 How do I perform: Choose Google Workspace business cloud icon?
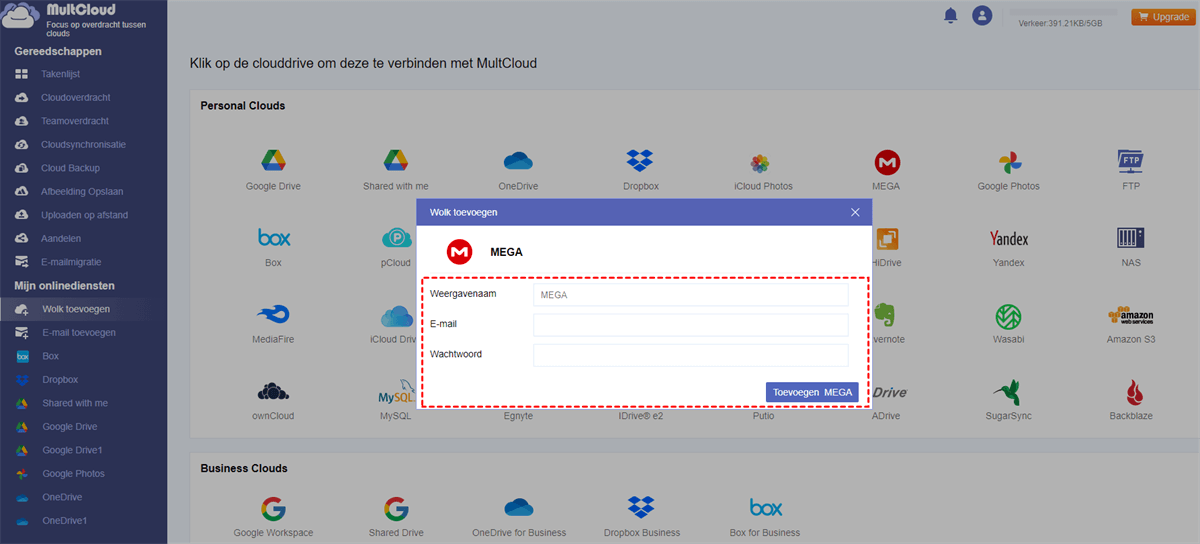pyautogui.click(x=273, y=508)
